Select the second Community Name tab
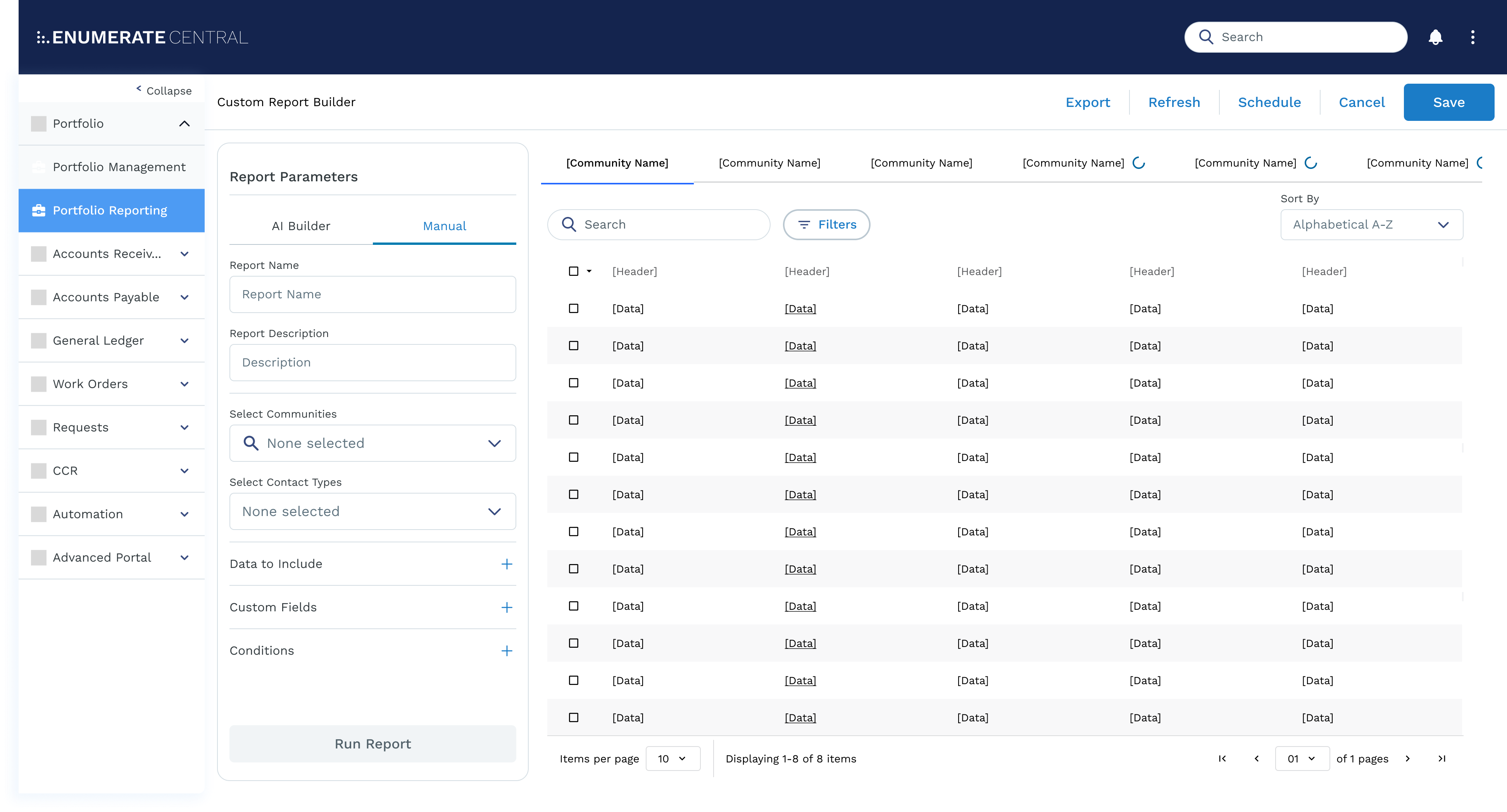 [x=769, y=163]
